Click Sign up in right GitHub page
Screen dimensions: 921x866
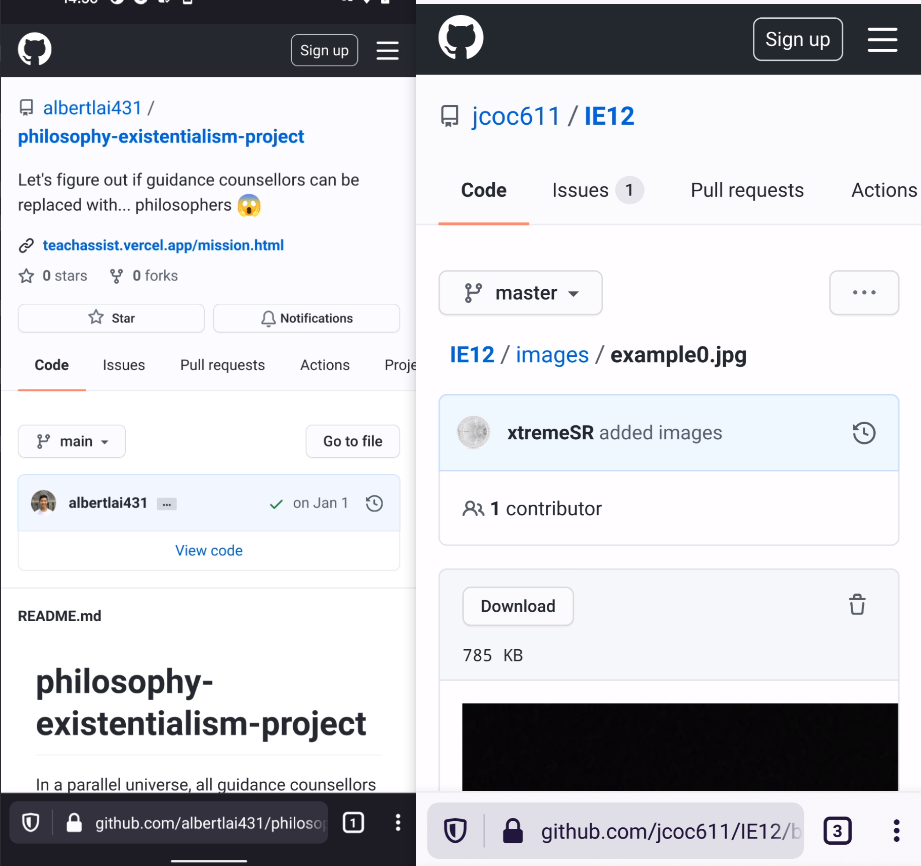[x=798, y=39]
